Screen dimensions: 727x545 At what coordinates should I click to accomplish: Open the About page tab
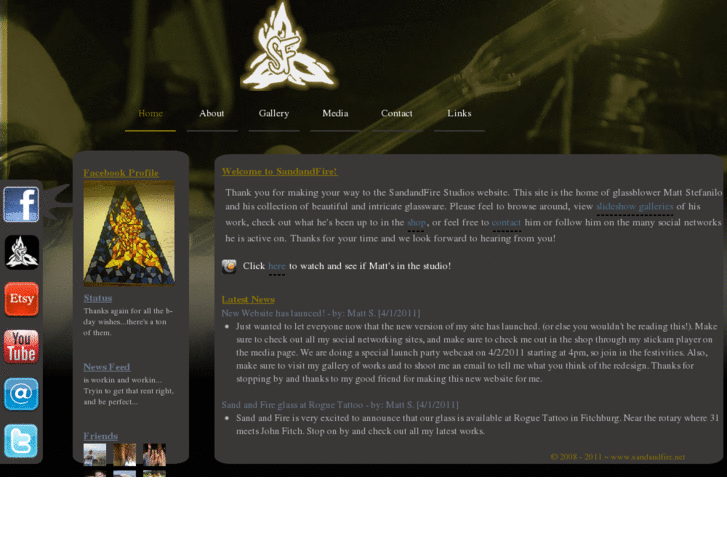coord(212,114)
